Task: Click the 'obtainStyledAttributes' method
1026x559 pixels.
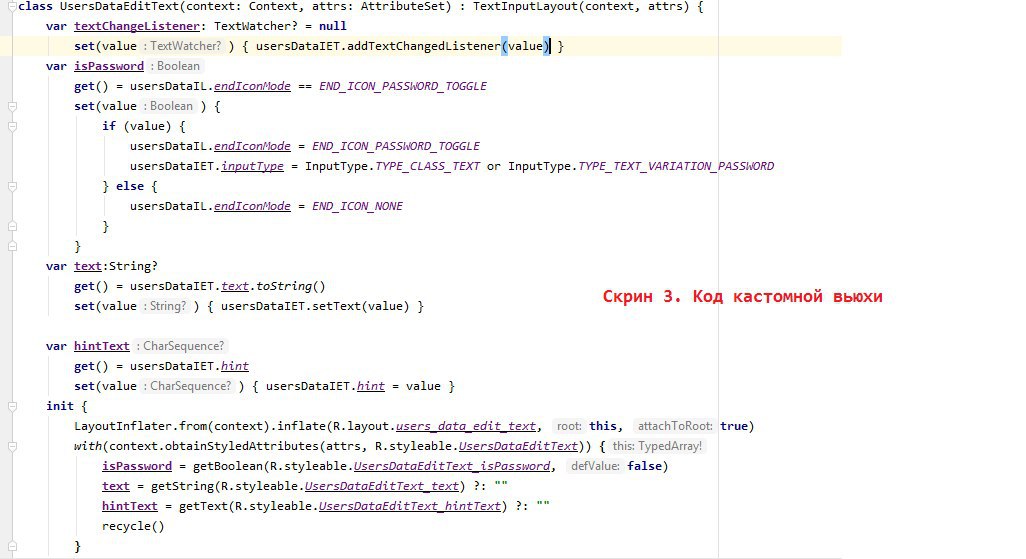Action: pyautogui.click(x=241, y=446)
